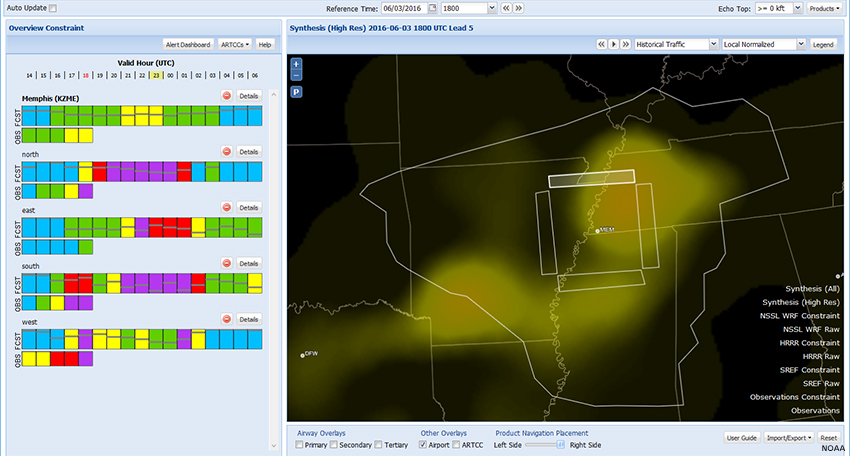Click the Reset button
This screenshot has height=456, width=850.
tap(828, 438)
